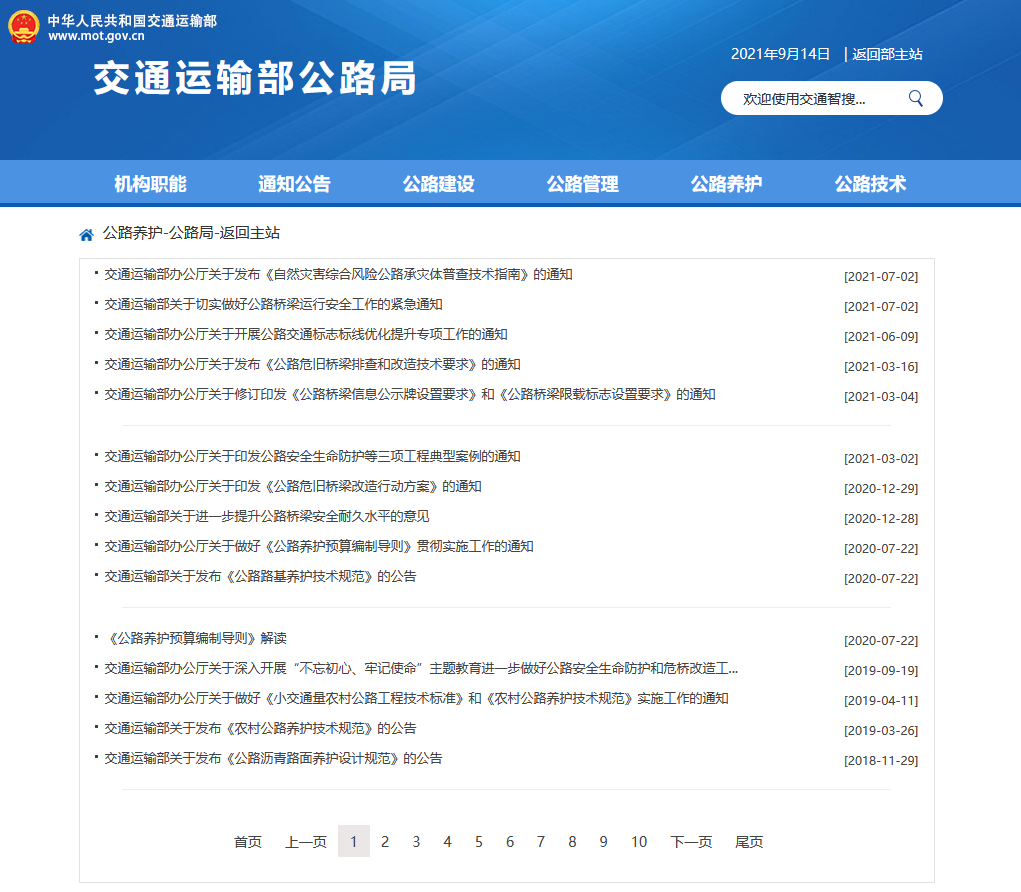Click the 尾页 pagination button
This screenshot has width=1021, height=892.
(x=749, y=842)
